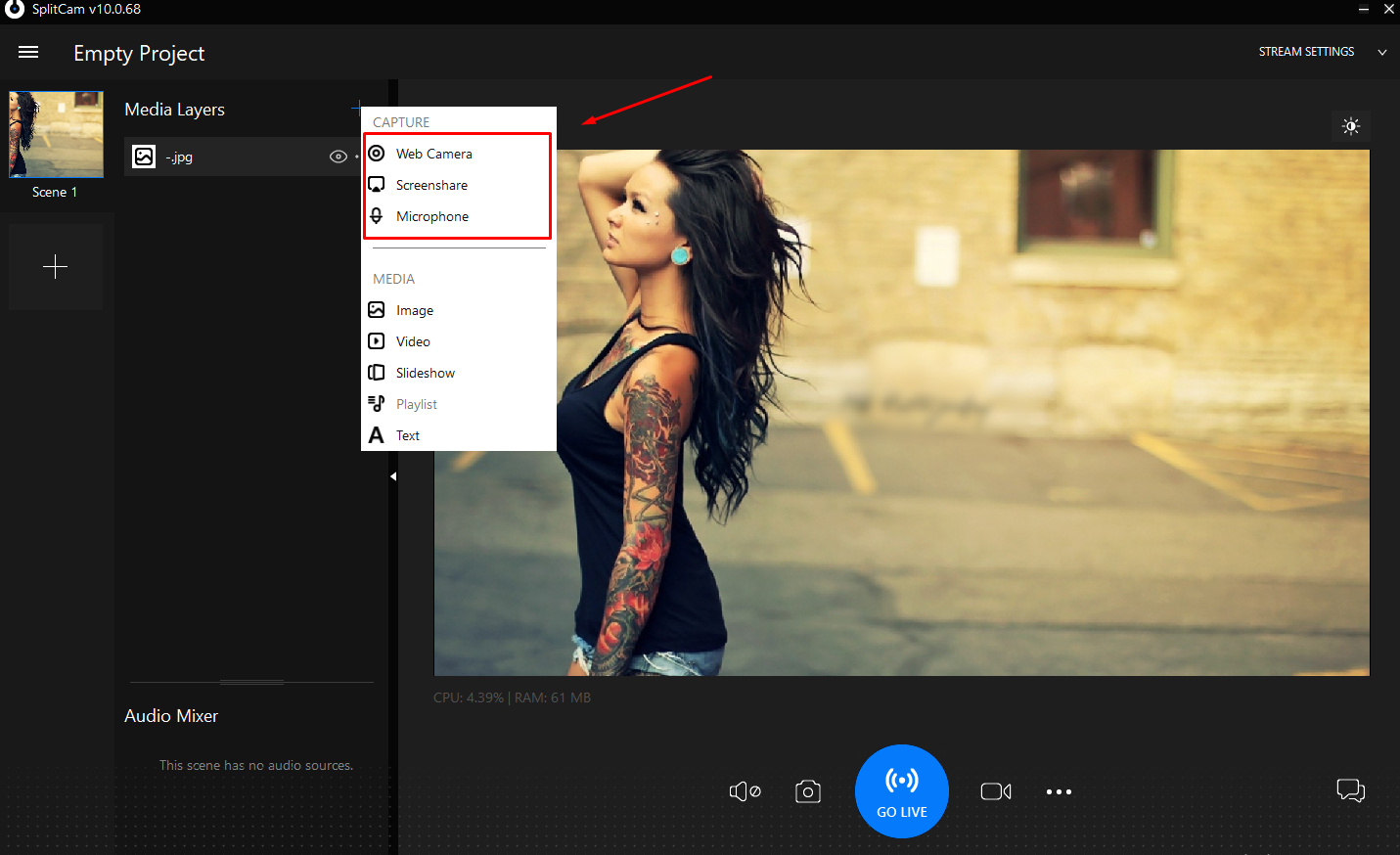This screenshot has width=1400, height=855.
Task: Select the Scene 1 thumbnail
Action: tap(56, 135)
